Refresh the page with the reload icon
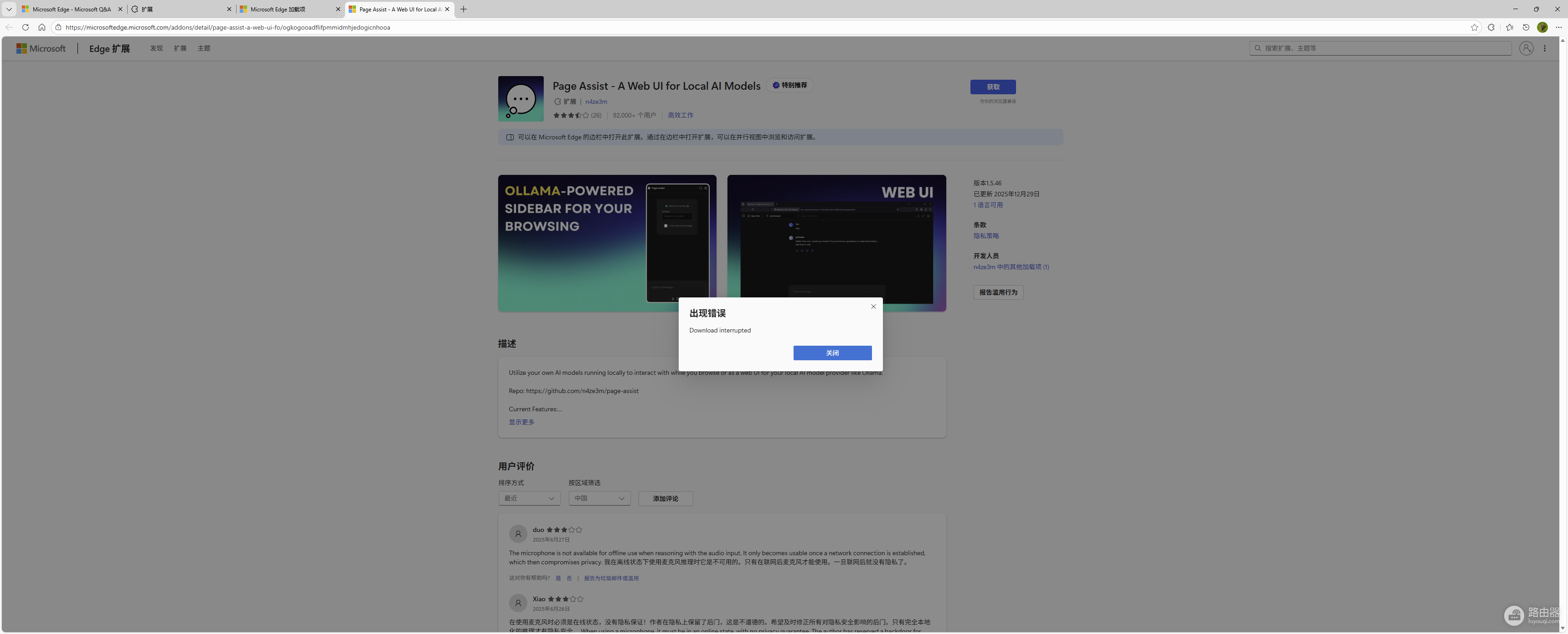This screenshot has width=1568, height=634. (25, 27)
